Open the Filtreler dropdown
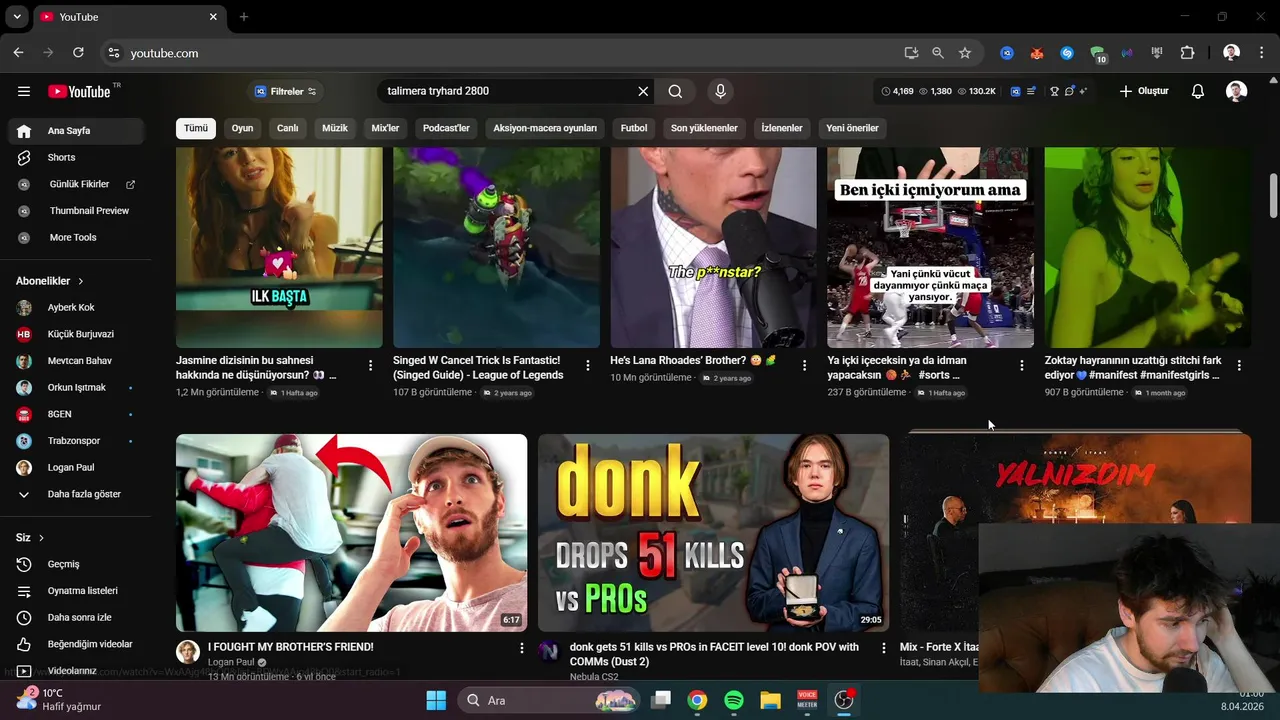This screenshot has height=720, width=1280. [x=285, y=91]
